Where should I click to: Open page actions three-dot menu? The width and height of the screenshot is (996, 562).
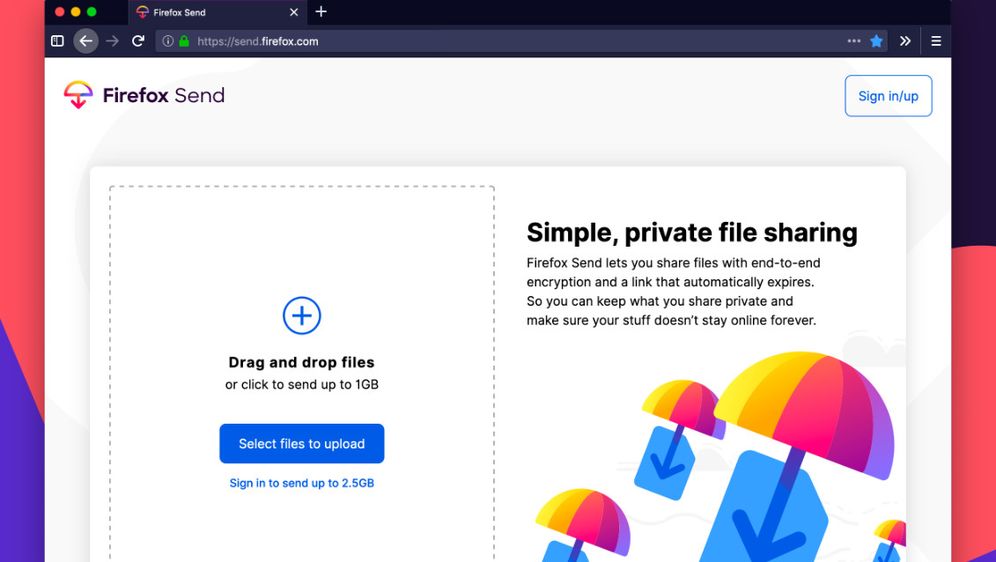(854, 41)
